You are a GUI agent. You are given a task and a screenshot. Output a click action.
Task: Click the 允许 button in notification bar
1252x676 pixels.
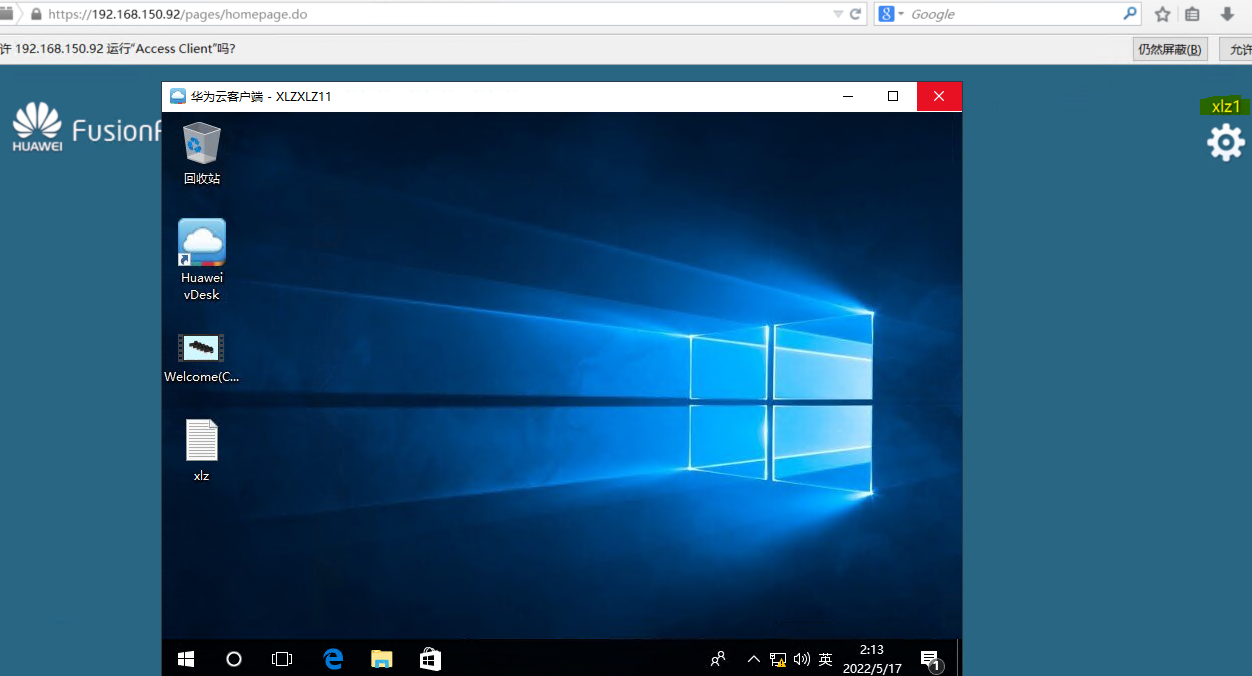(x=1238, y=49)
